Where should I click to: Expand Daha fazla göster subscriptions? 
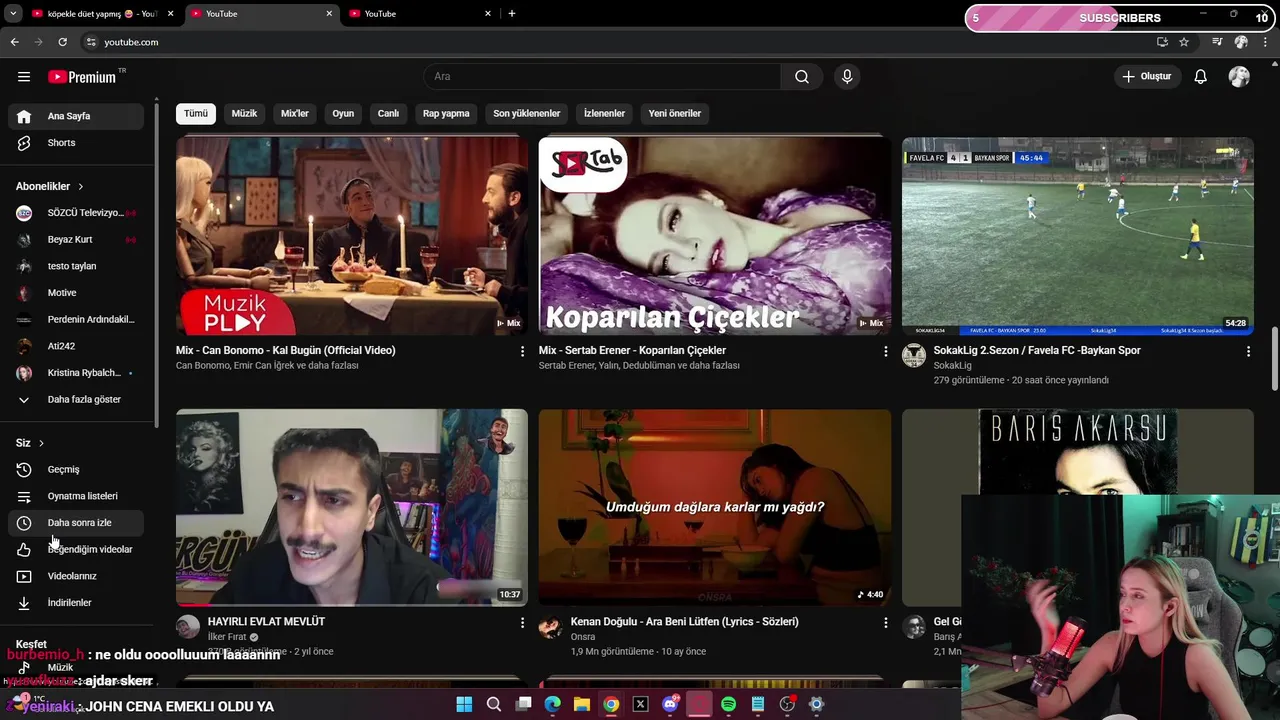pos(76,400)
